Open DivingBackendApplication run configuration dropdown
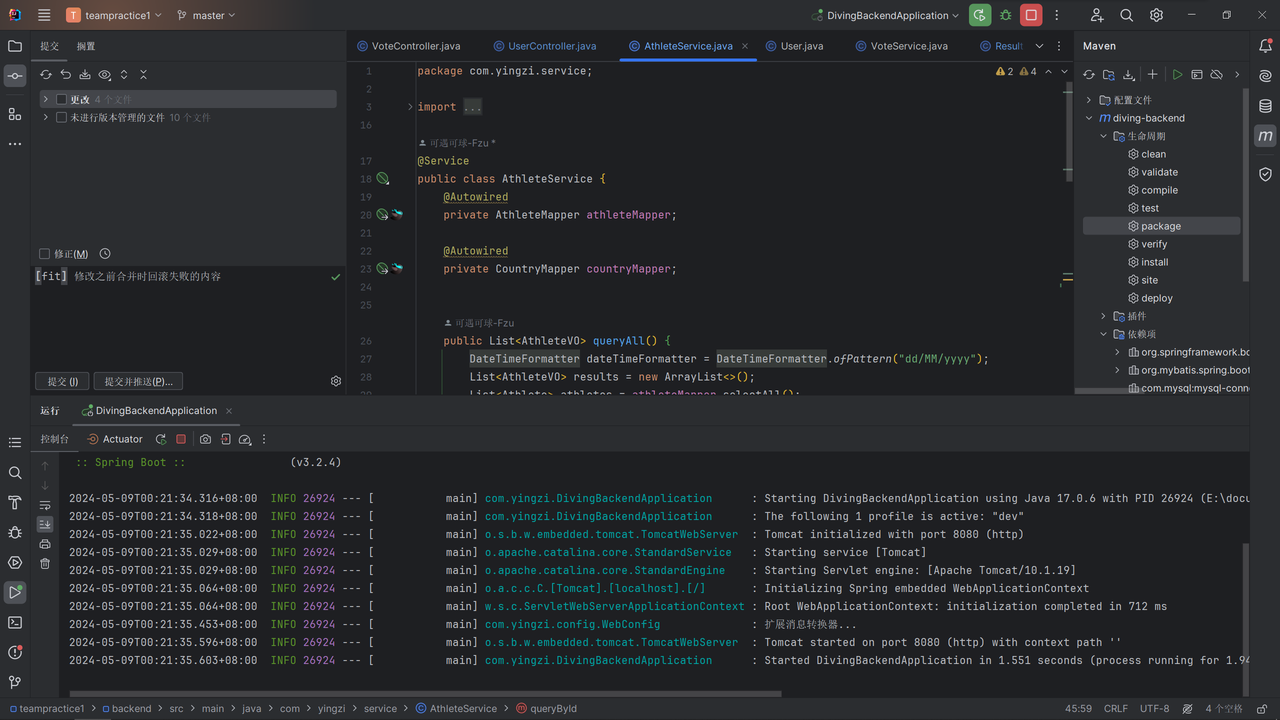The height and width of the screenshot is (720, 1280). point(886,15)
